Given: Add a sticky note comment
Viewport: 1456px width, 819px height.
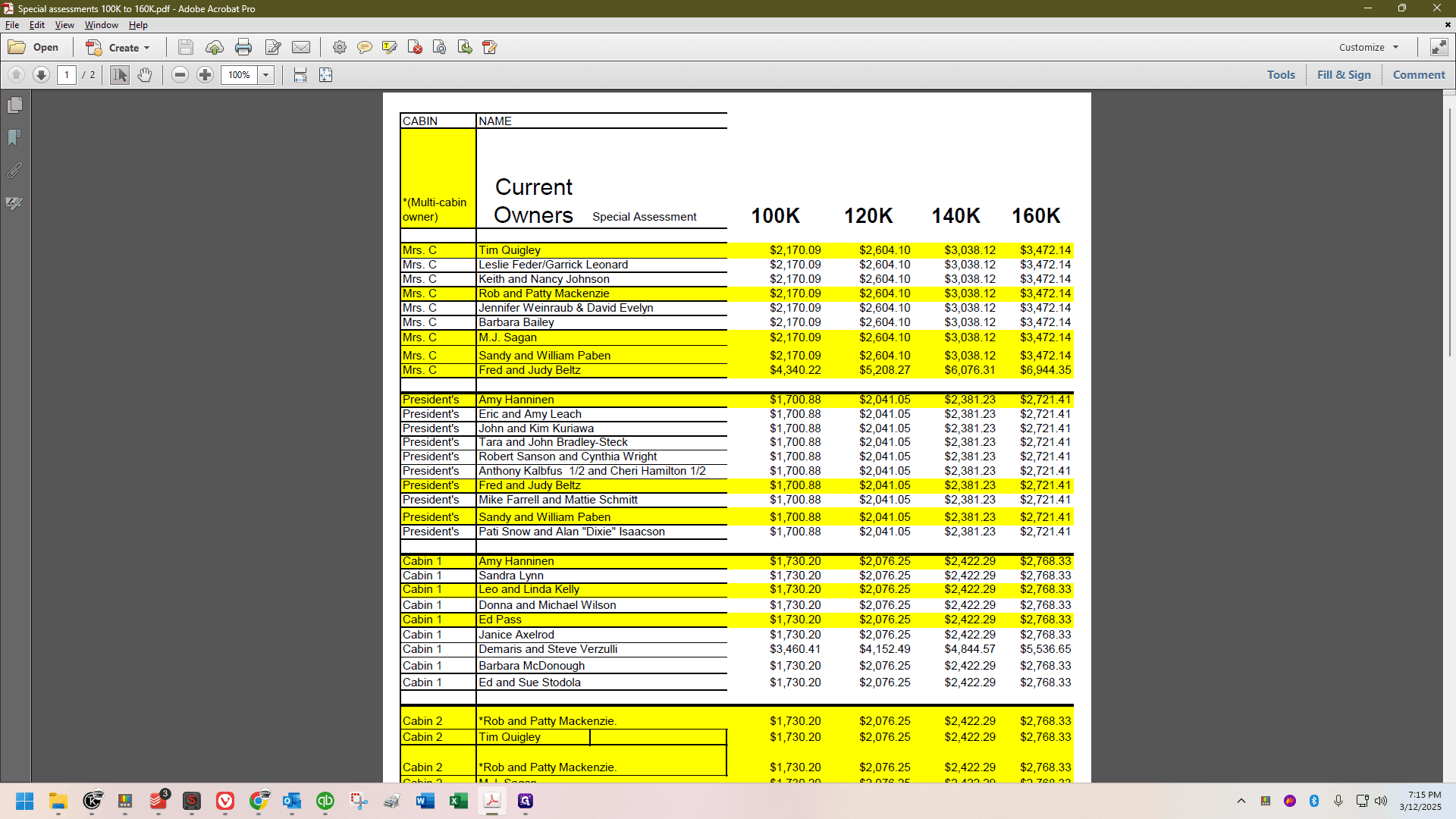Looking at the screenshot, I should point(365,47).
